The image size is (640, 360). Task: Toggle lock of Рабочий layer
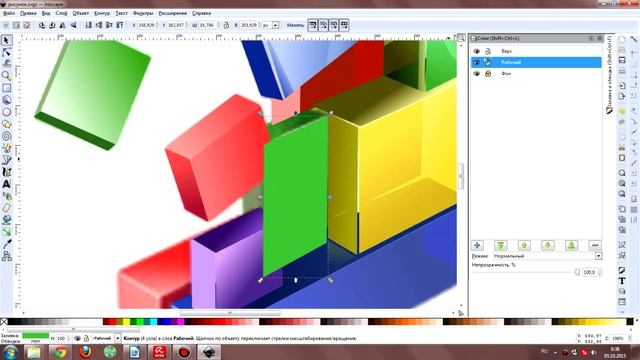point(488,62)
